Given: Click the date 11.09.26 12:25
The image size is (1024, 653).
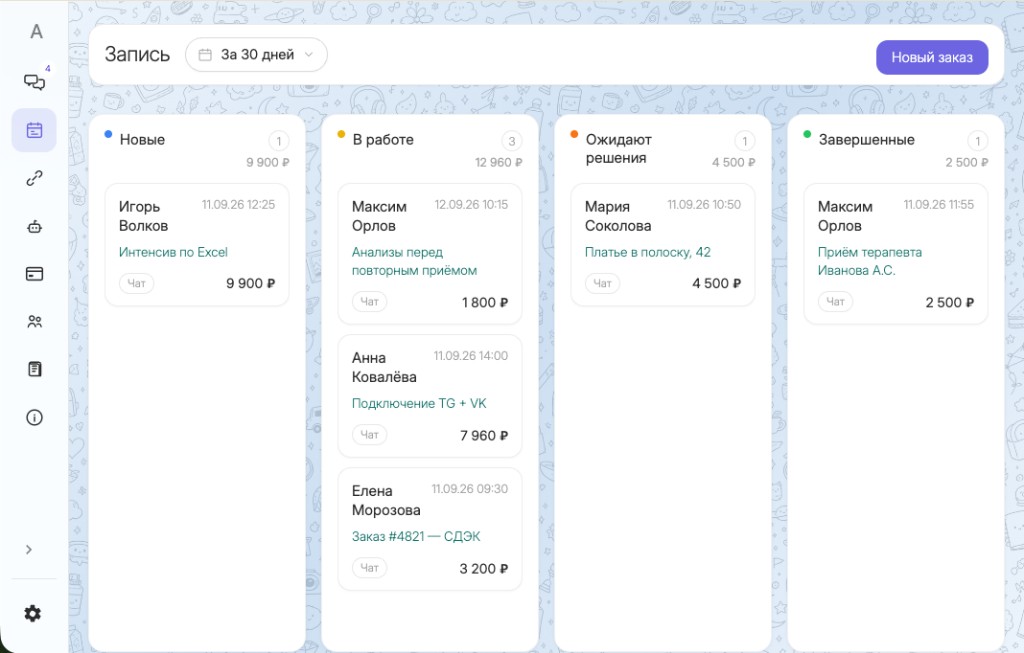Looking at the screenshot, I should 238,204.
